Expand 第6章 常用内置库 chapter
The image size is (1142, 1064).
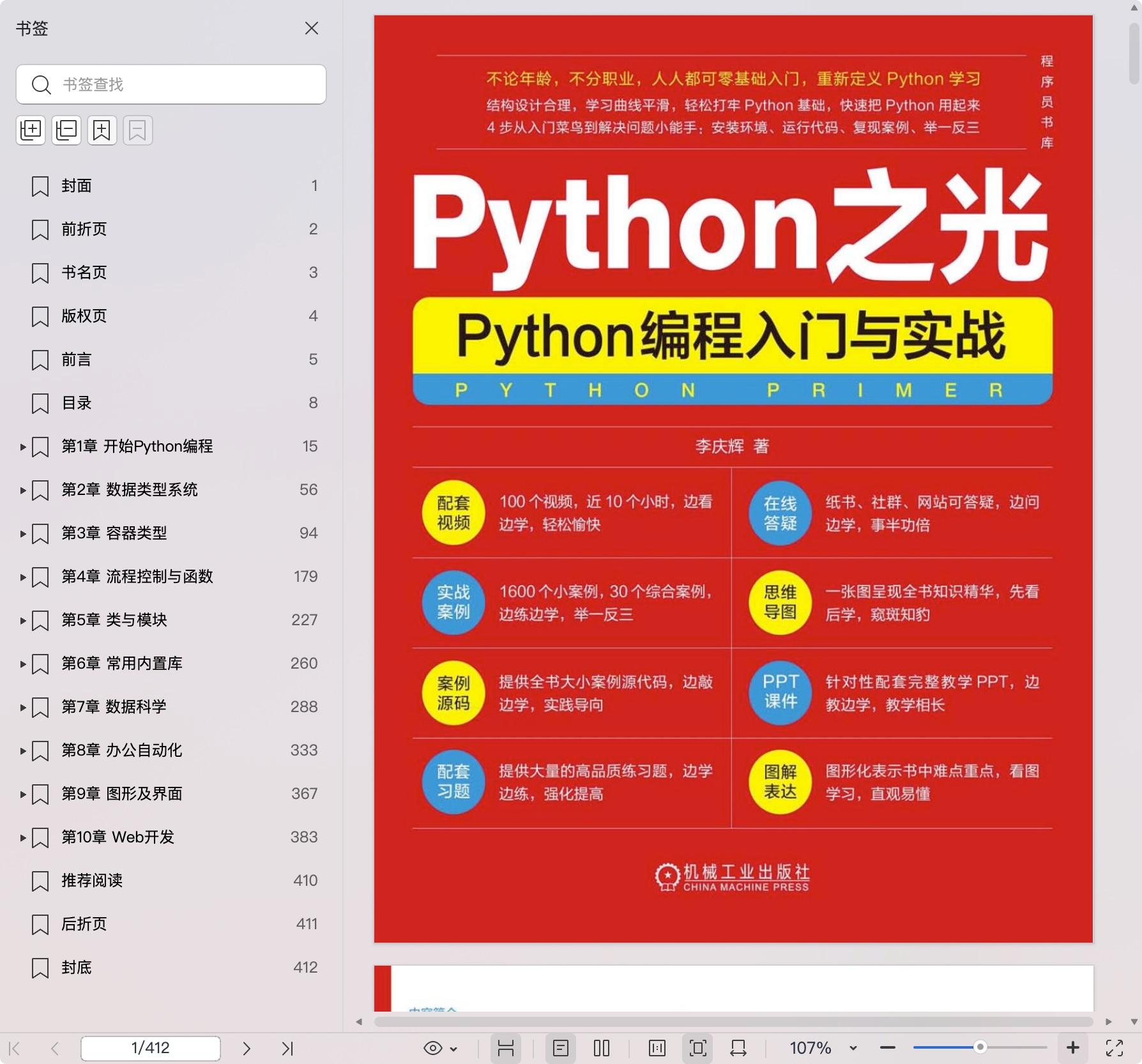point(23,664)
